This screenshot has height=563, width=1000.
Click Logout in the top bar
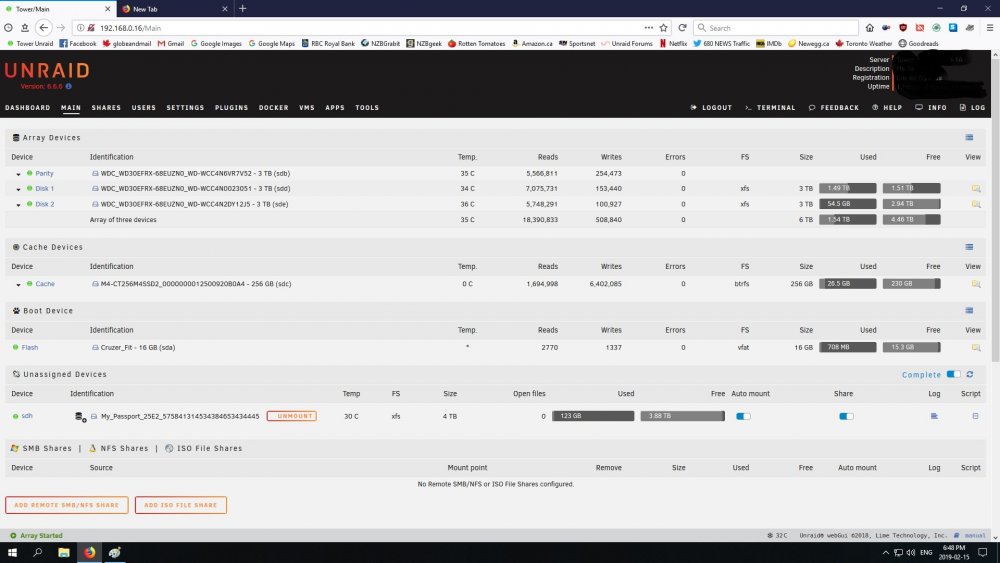(711, 108)
